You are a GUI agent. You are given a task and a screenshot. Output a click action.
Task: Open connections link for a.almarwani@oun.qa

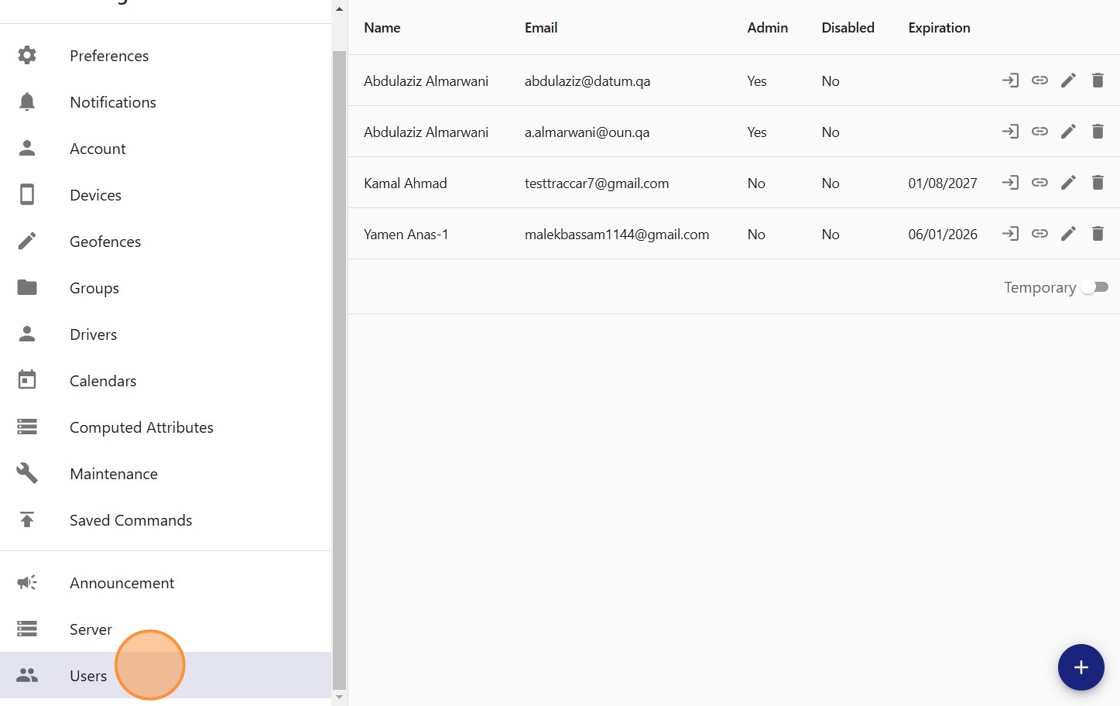click(x=1040, y=132)
